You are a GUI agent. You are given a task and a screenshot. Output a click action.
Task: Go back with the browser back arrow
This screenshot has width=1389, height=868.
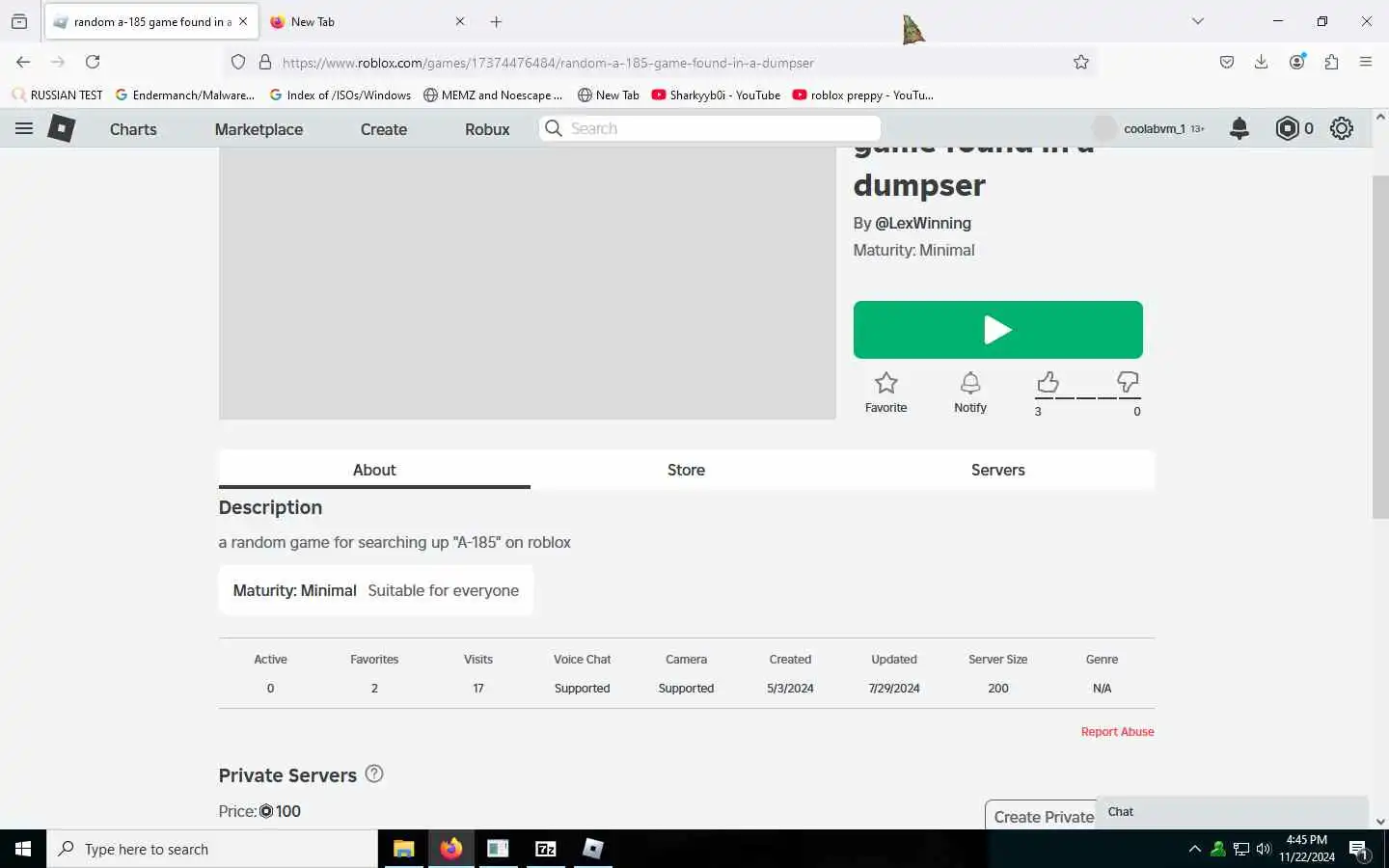23,62
